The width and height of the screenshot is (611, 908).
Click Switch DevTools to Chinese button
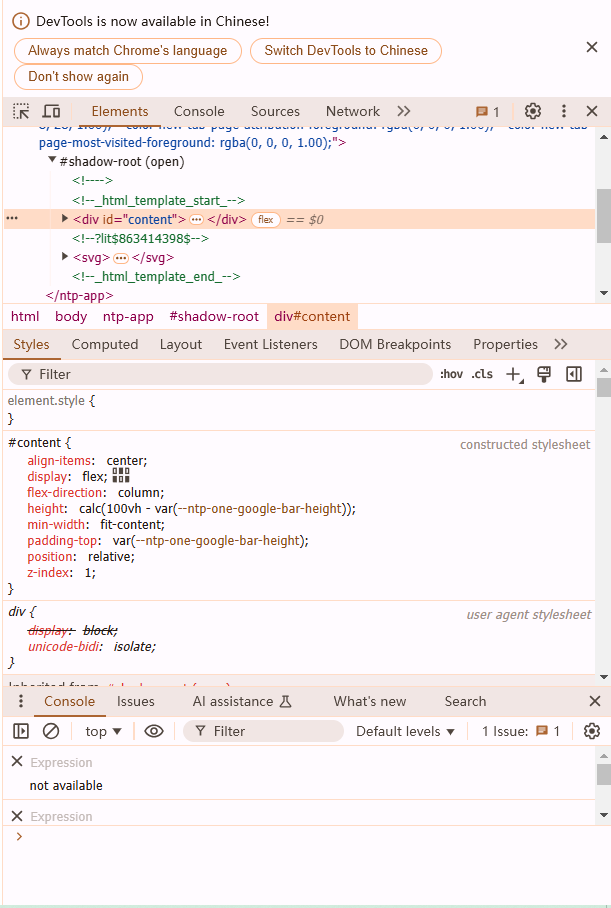tap(346, 50)
